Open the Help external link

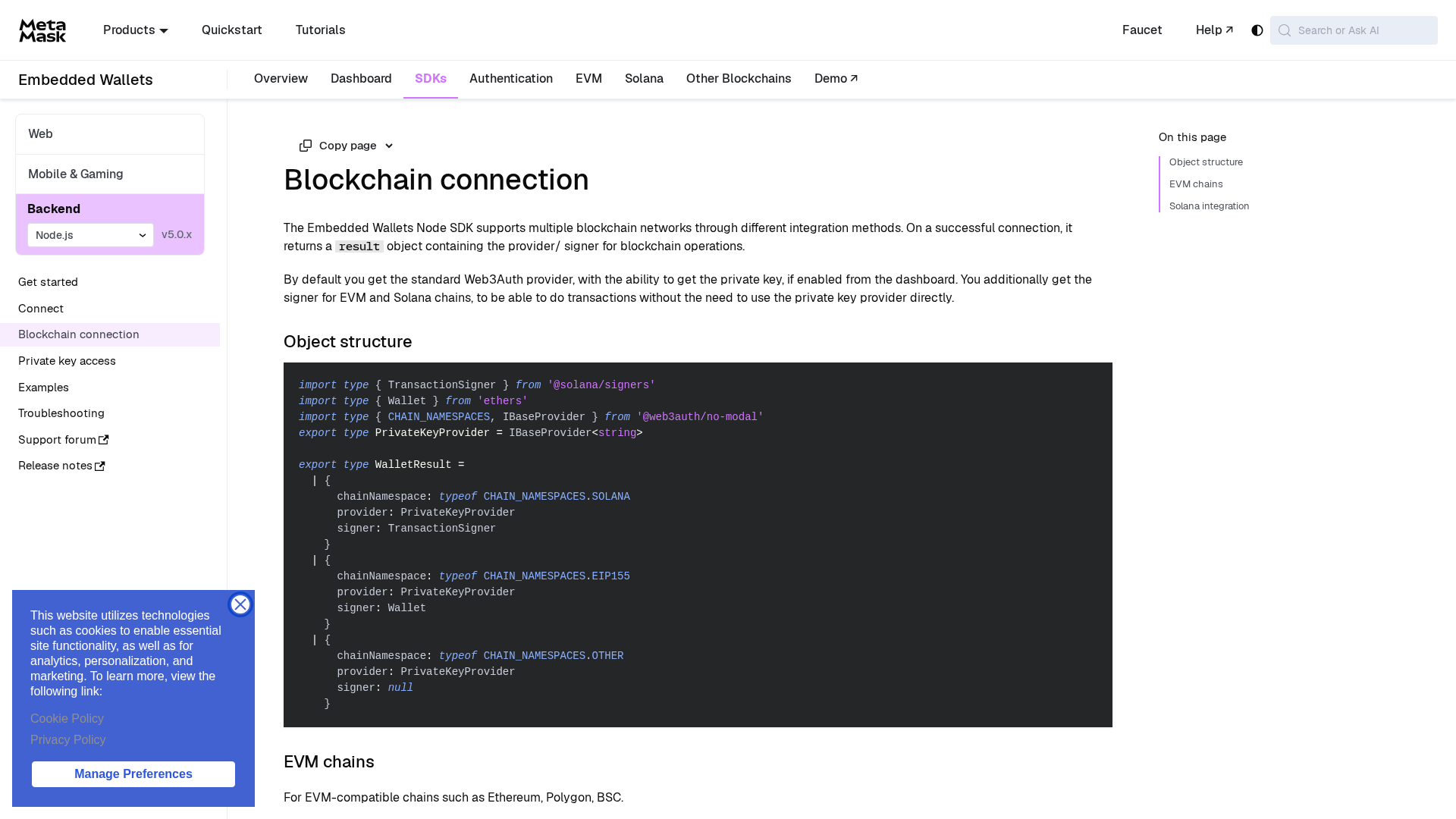pyautogui.click(x=1214, y=30)
